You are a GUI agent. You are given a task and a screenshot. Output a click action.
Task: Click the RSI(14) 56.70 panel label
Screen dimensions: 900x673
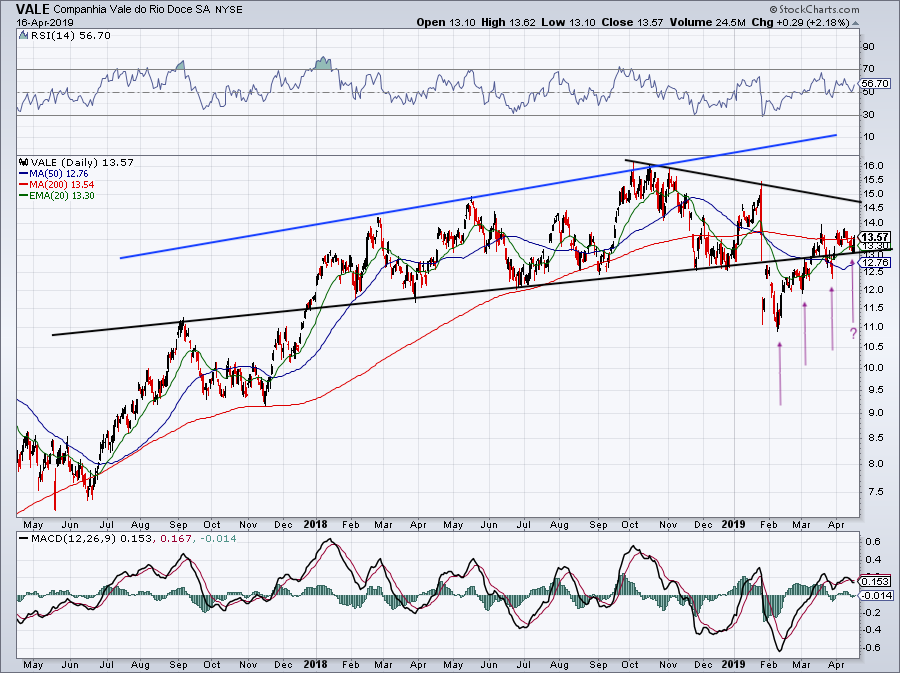pyautogui.click(x=70, y=36)
